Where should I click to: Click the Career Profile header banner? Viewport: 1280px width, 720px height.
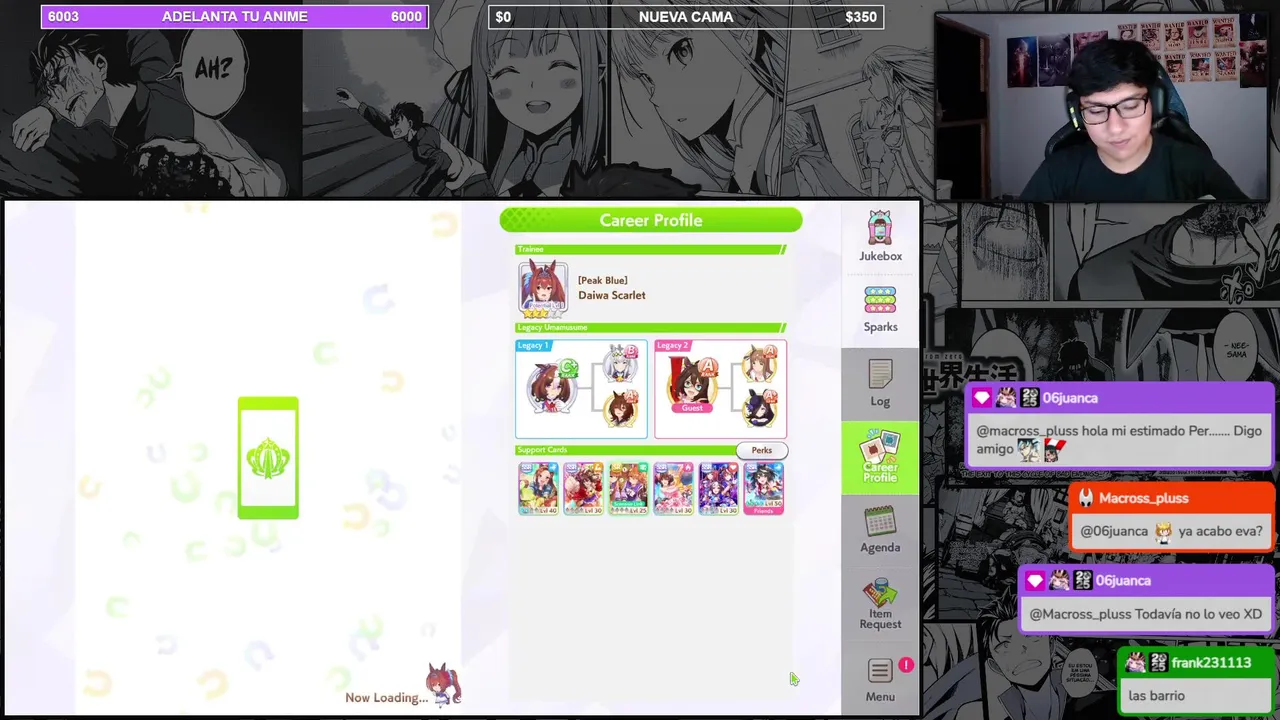[x=651, y=220]
